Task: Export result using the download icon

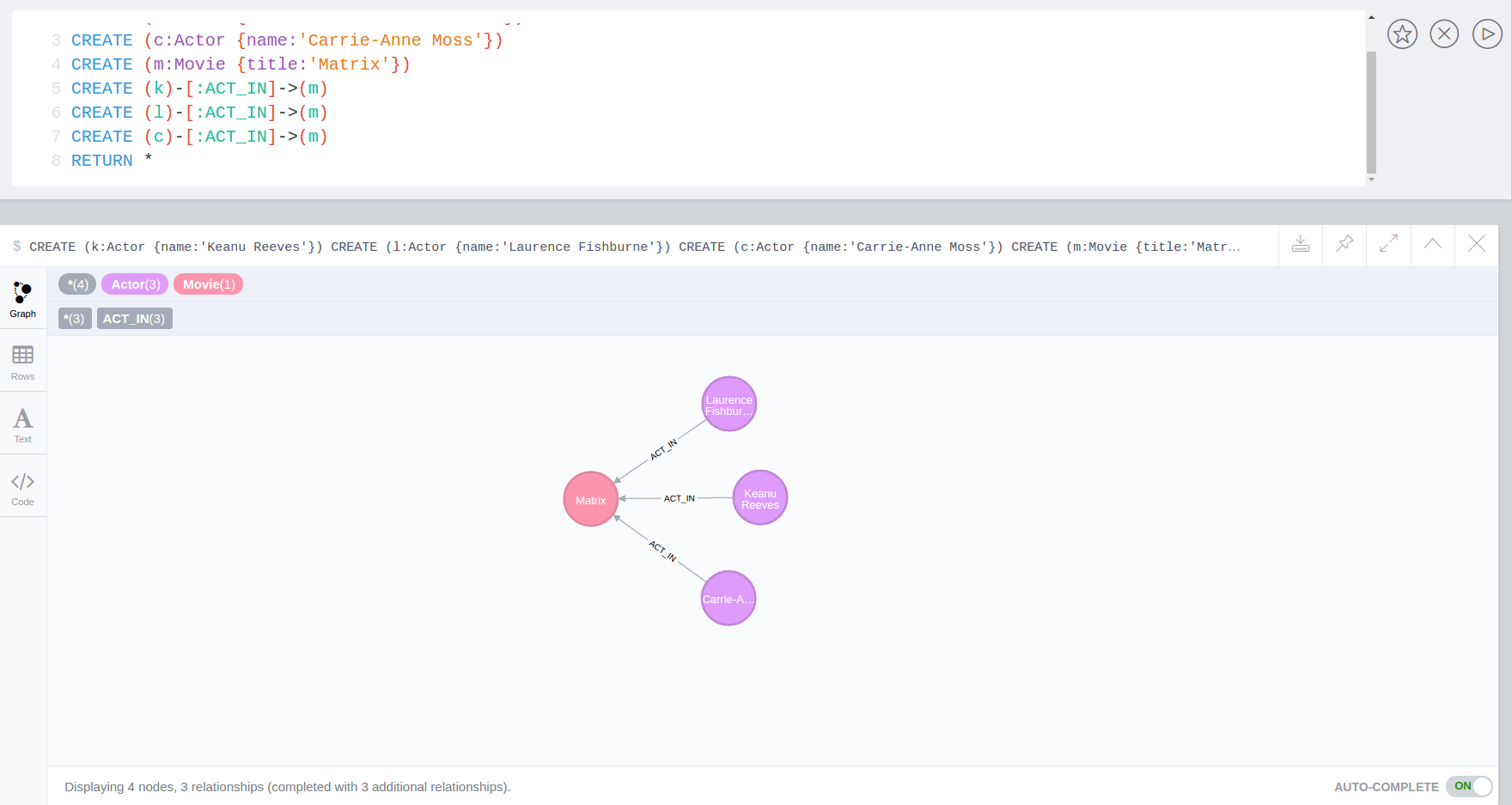Action: (x=1301, y=244)
